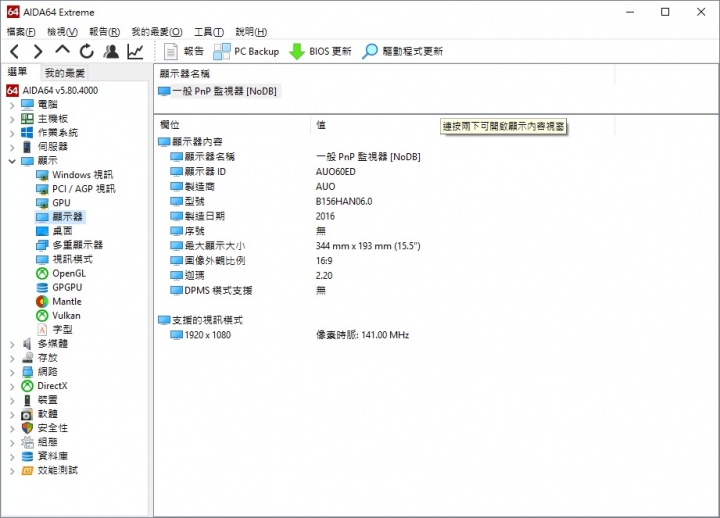Image resolution: width=720 pixels, height=518 pixels.
Task: Click the up-level arrow toolbar icon
Action: [62, 50]
